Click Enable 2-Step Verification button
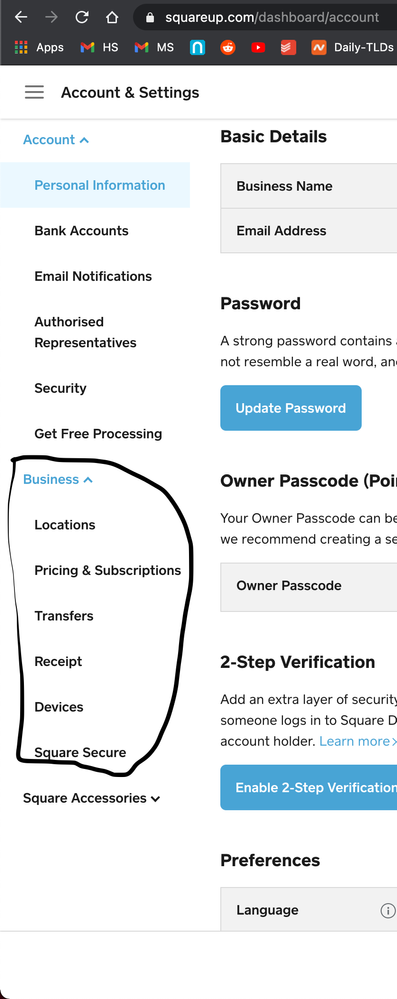The width and height of the screenshot is (397, 999). 308,787
